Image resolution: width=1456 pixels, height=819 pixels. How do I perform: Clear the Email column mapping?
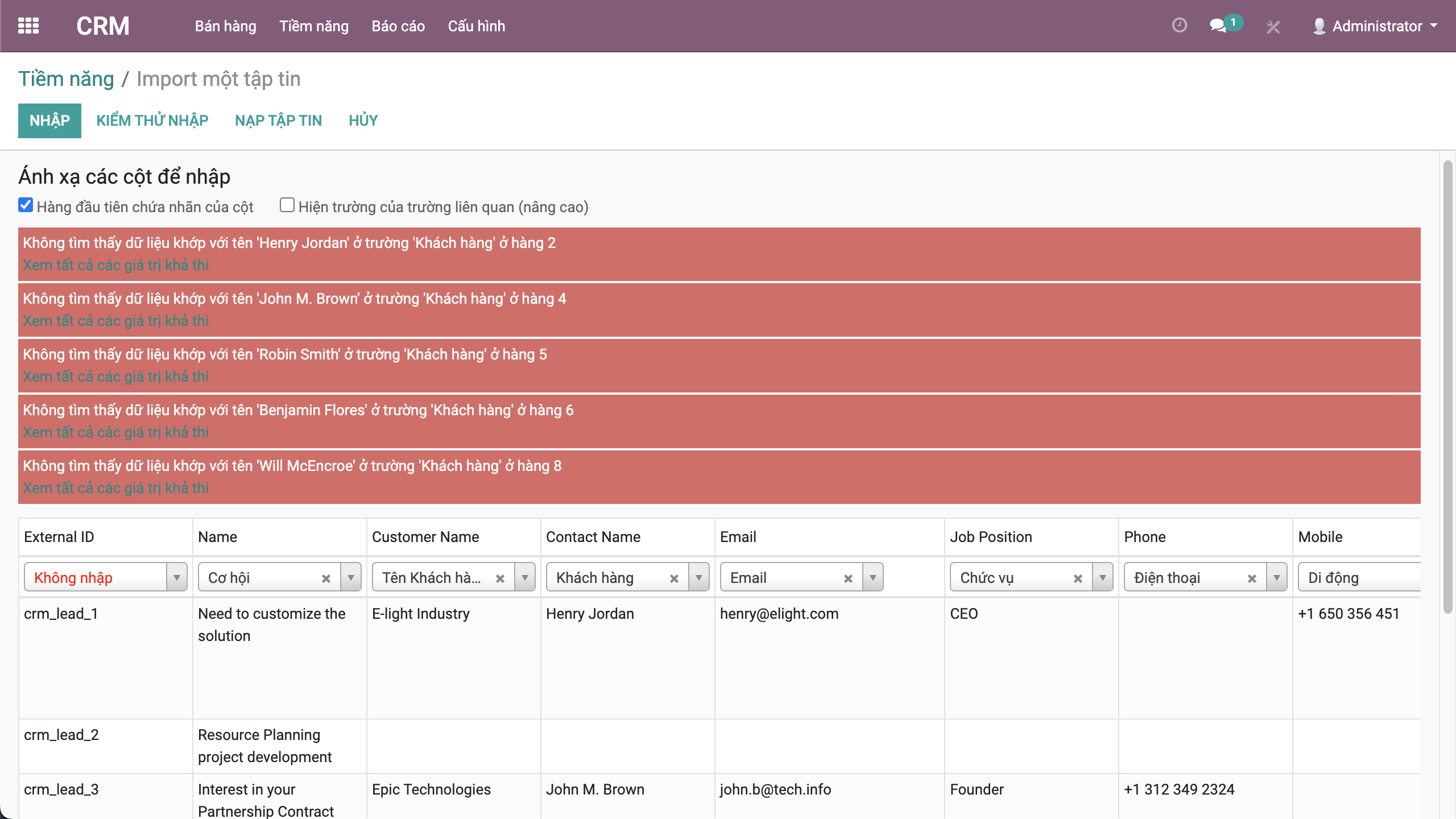click(x=848, y=578)
